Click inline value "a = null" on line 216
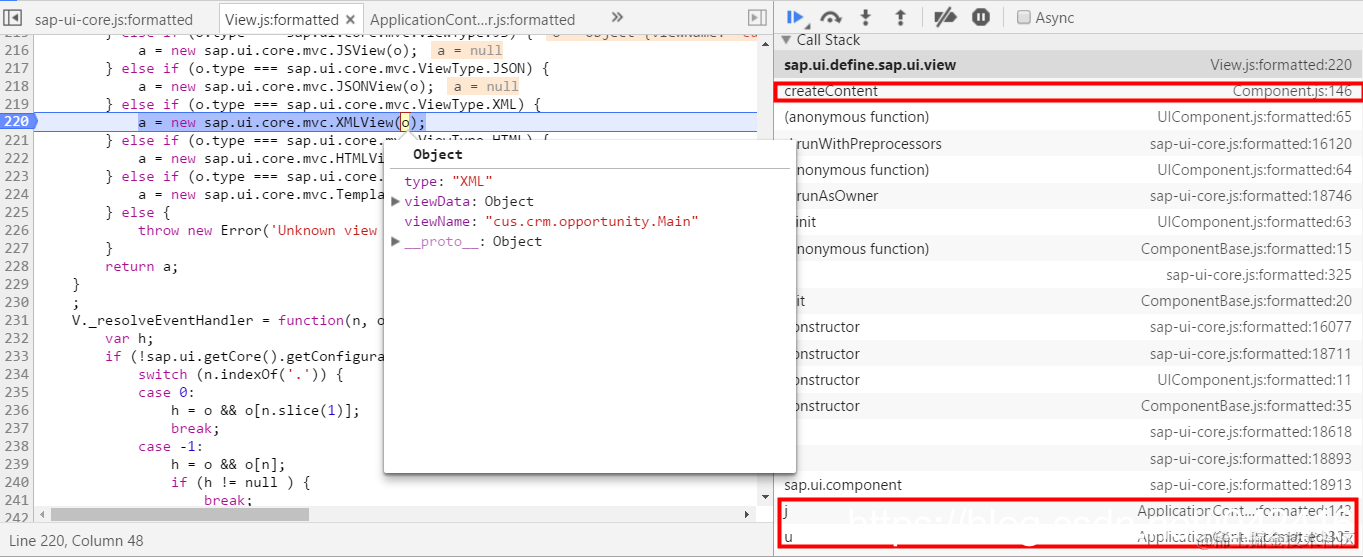Screen dimensions: 1363x557 click(468, 50)
